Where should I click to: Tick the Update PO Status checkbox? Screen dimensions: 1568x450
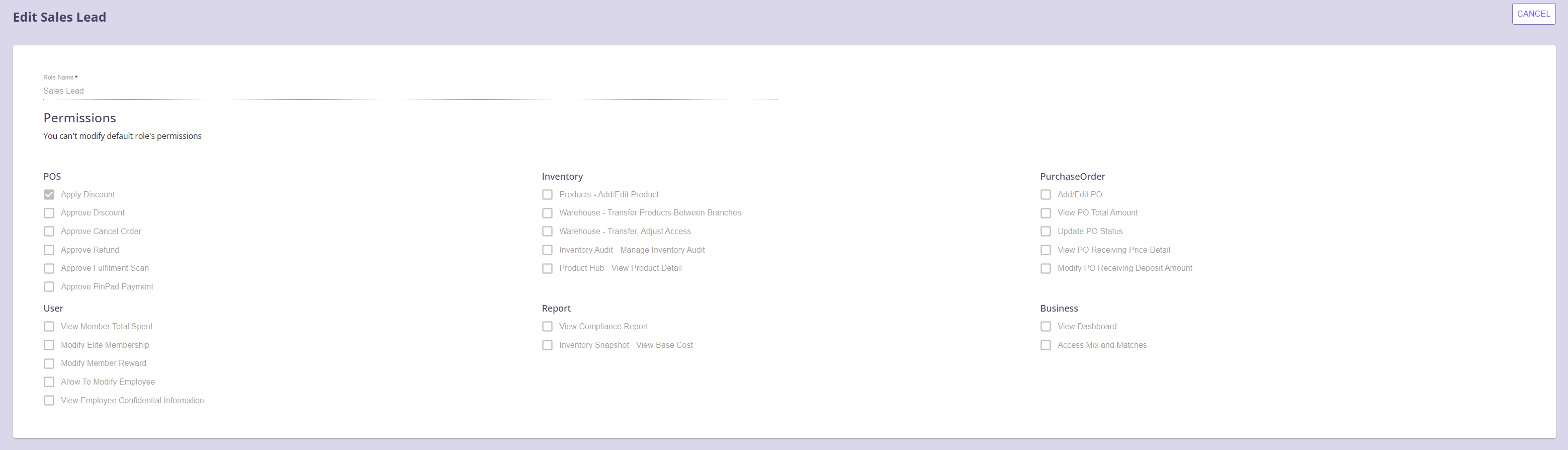pos(1046,232)
